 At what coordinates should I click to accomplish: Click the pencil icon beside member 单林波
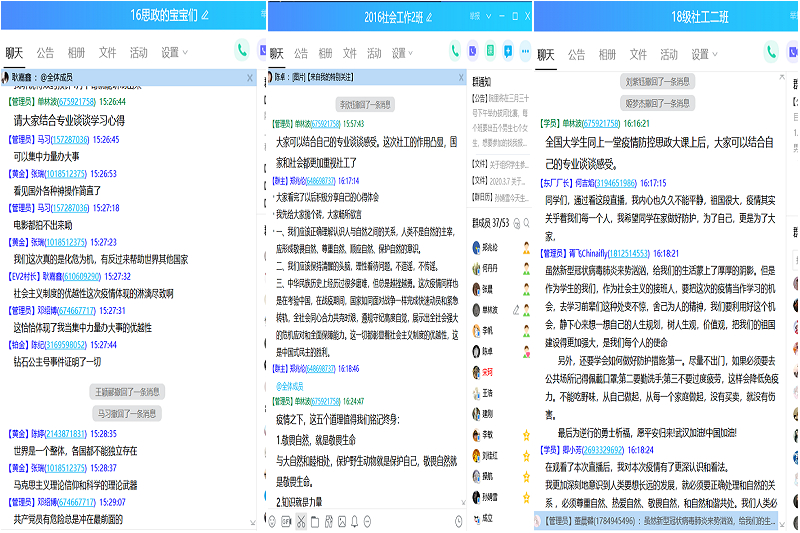(x=516, y=310)
